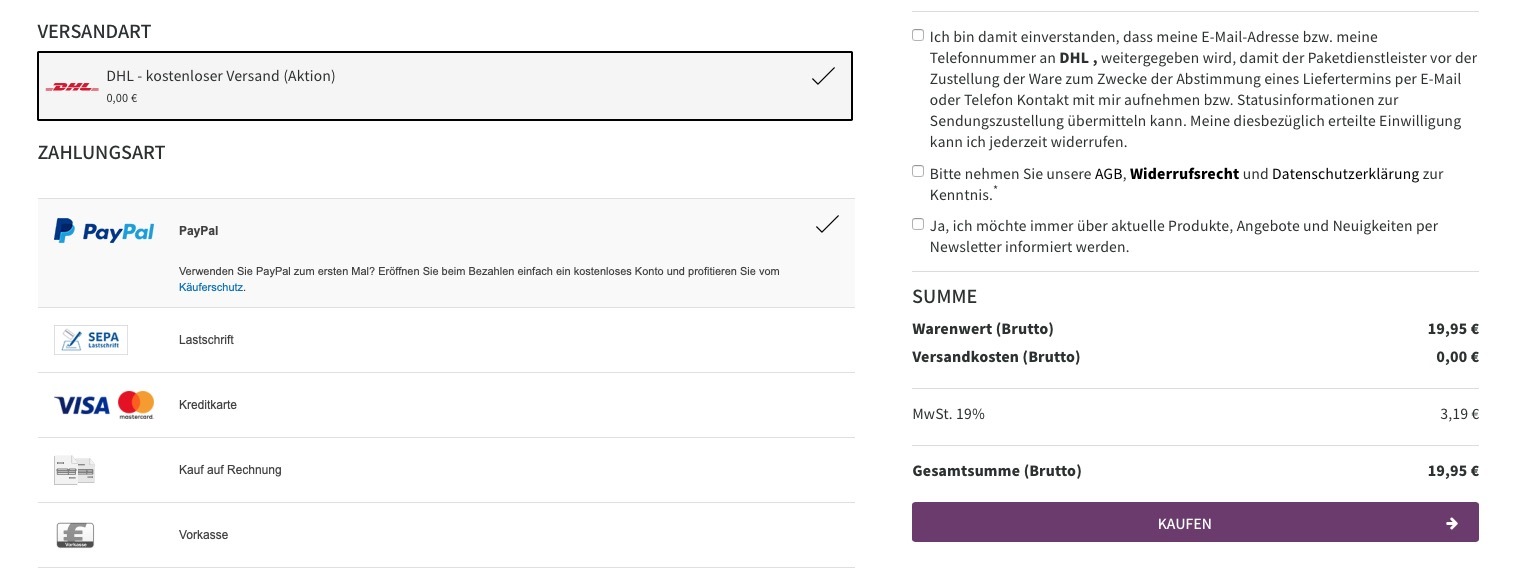
Task: Enable DHL email sharing consent checkbox
Action: [x=918, y=35]
